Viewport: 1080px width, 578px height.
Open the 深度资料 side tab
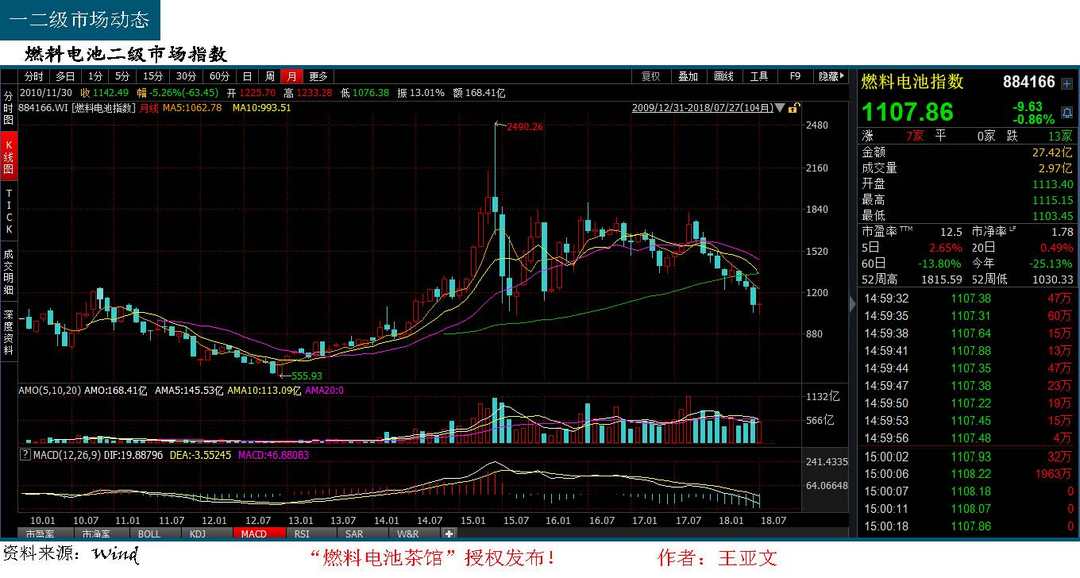[8, 333]
